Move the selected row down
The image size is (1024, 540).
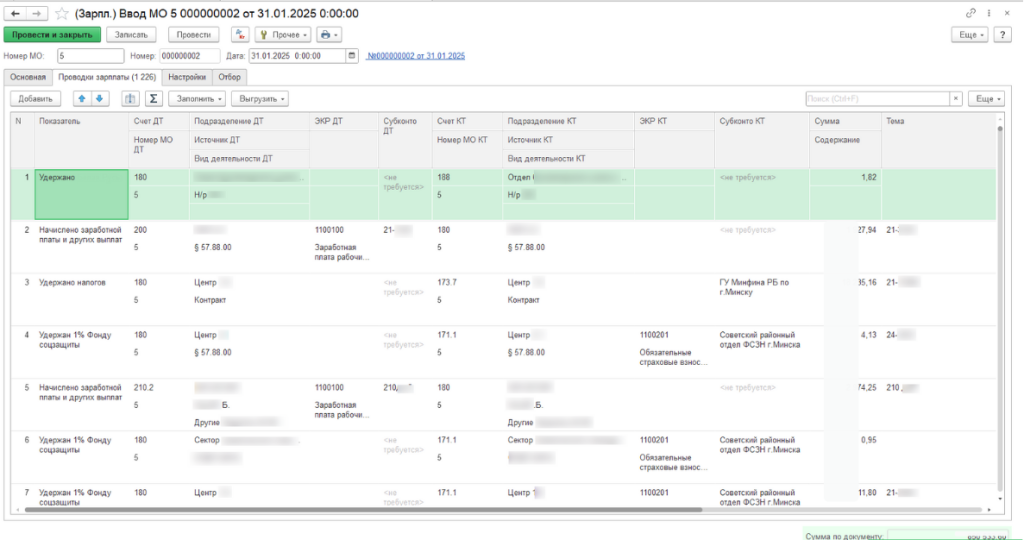(99, 98)
